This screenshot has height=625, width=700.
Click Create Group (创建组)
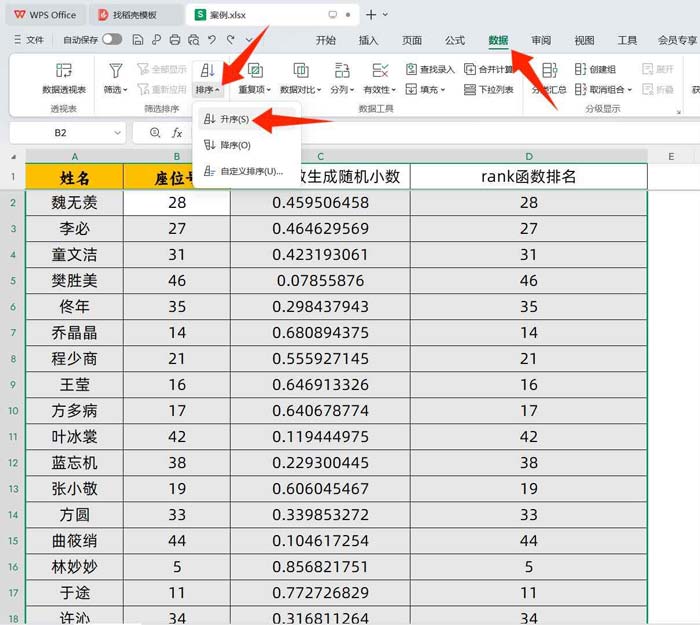tap(595, 69)
